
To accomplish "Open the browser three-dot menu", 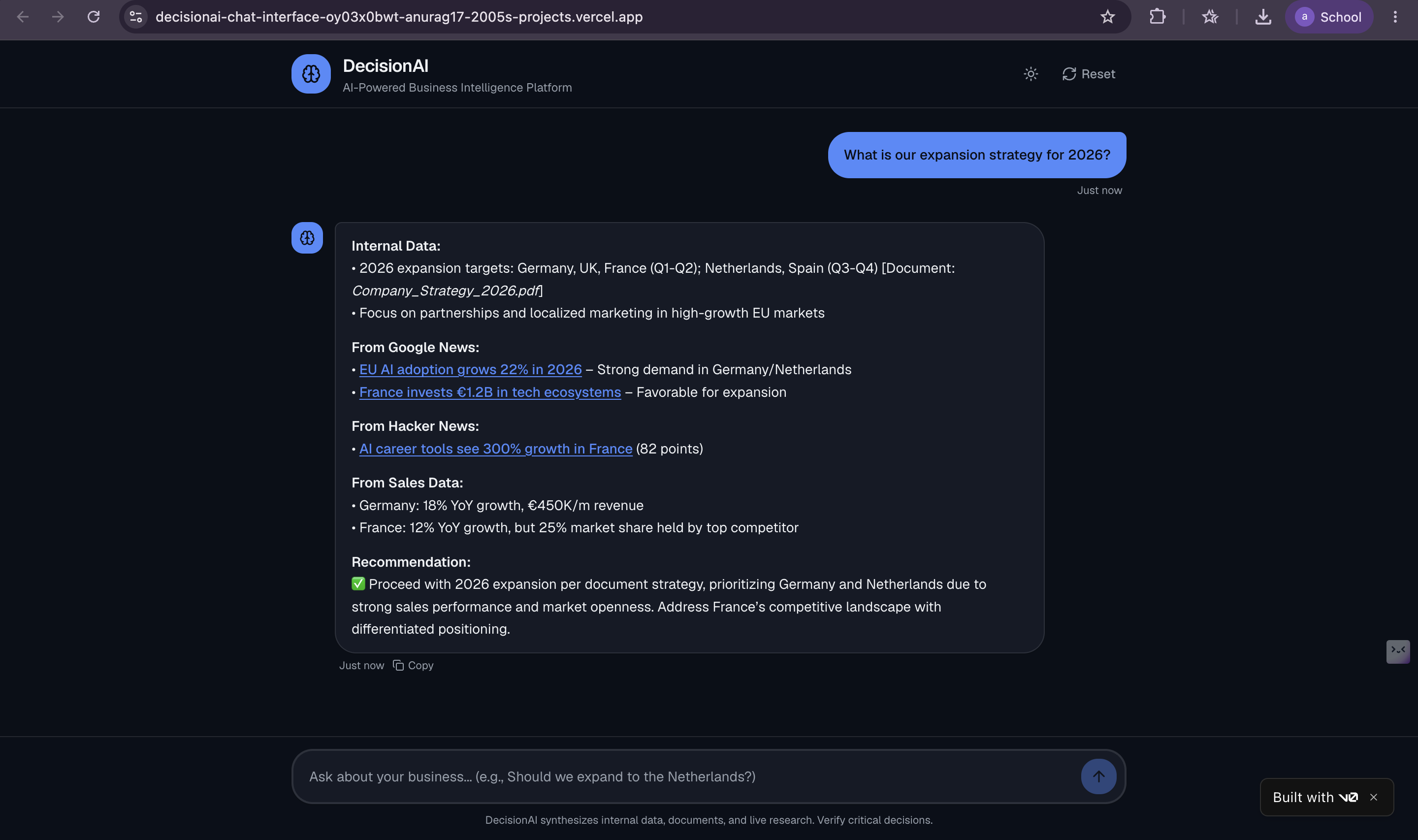I will (x=1395, y=17).
